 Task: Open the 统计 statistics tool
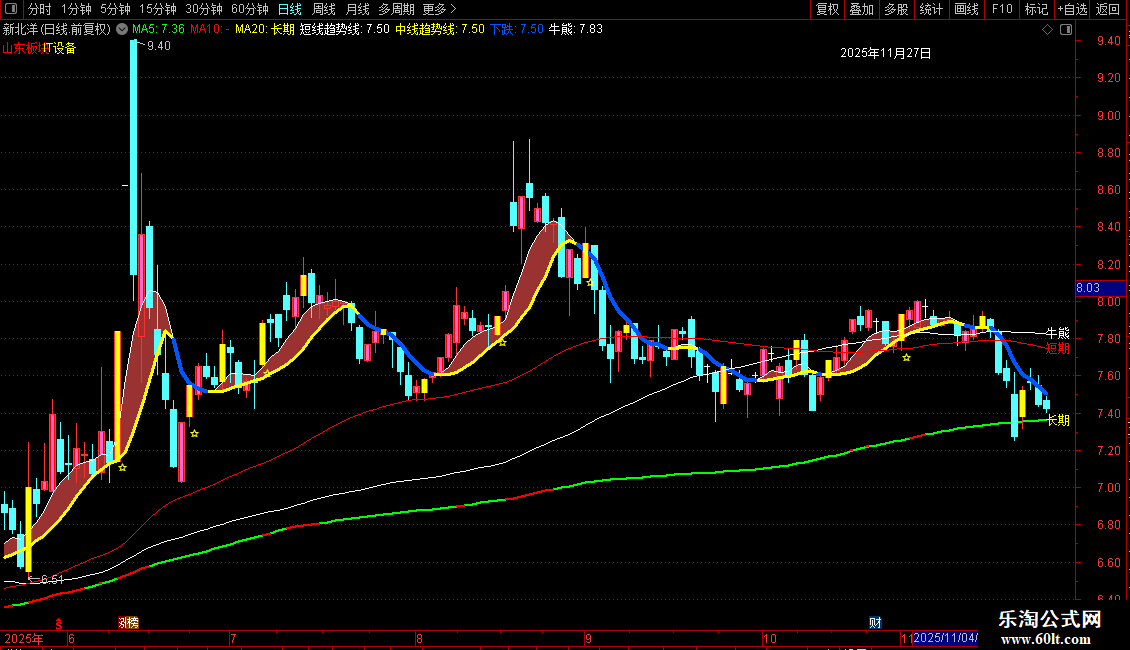(931, 9)
